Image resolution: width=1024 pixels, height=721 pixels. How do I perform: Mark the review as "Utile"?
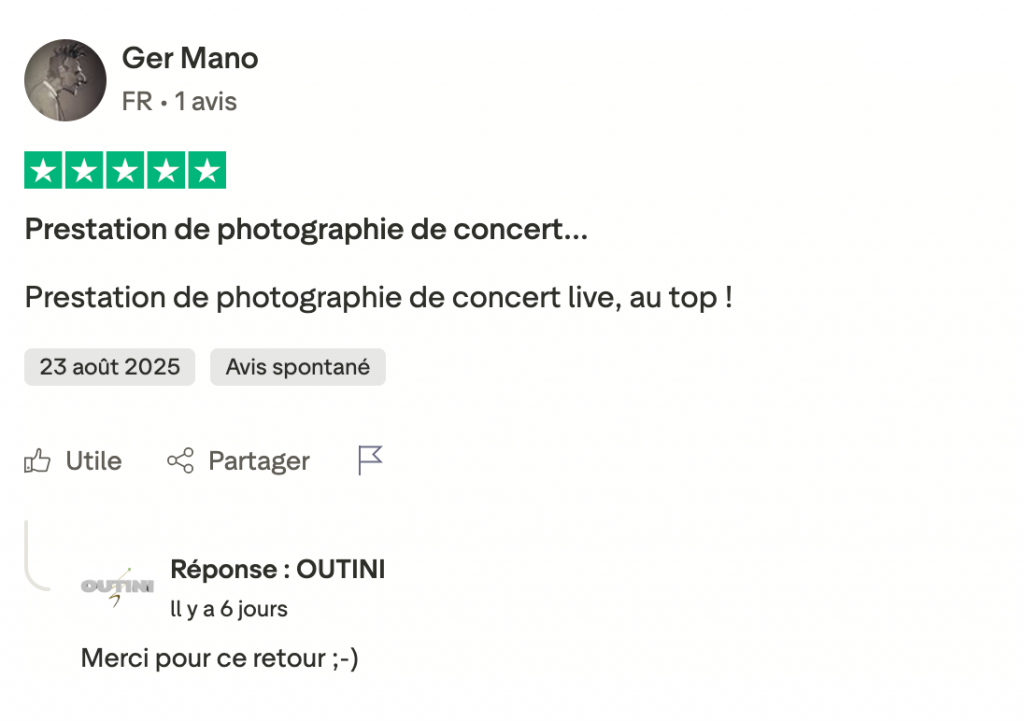tap(93, 461)
